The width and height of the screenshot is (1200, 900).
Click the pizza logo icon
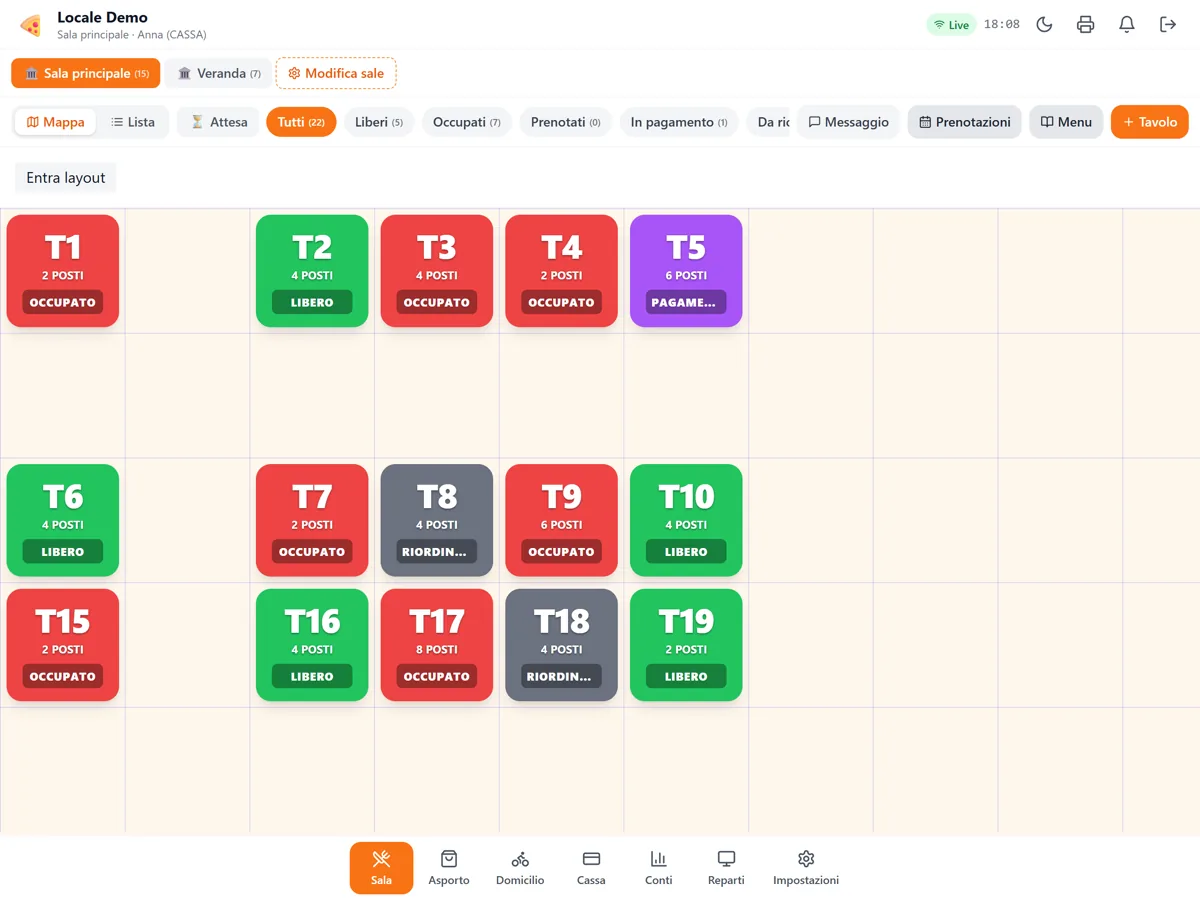tap(30, 25)
